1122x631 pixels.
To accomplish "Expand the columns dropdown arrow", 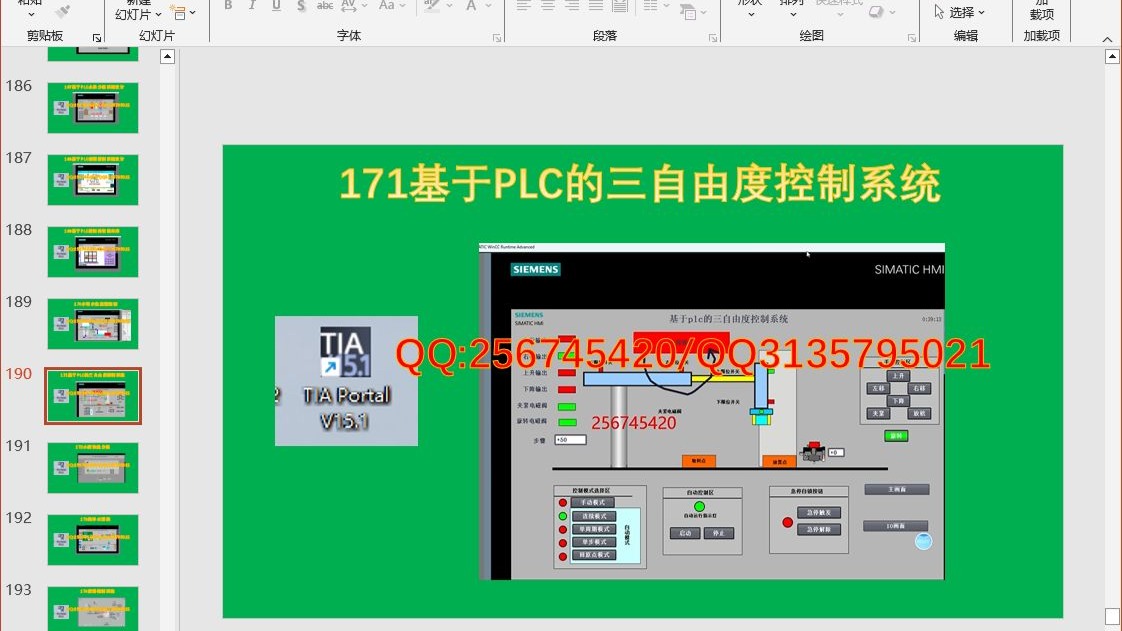I will pyautogui.click(x=665, y=6).
